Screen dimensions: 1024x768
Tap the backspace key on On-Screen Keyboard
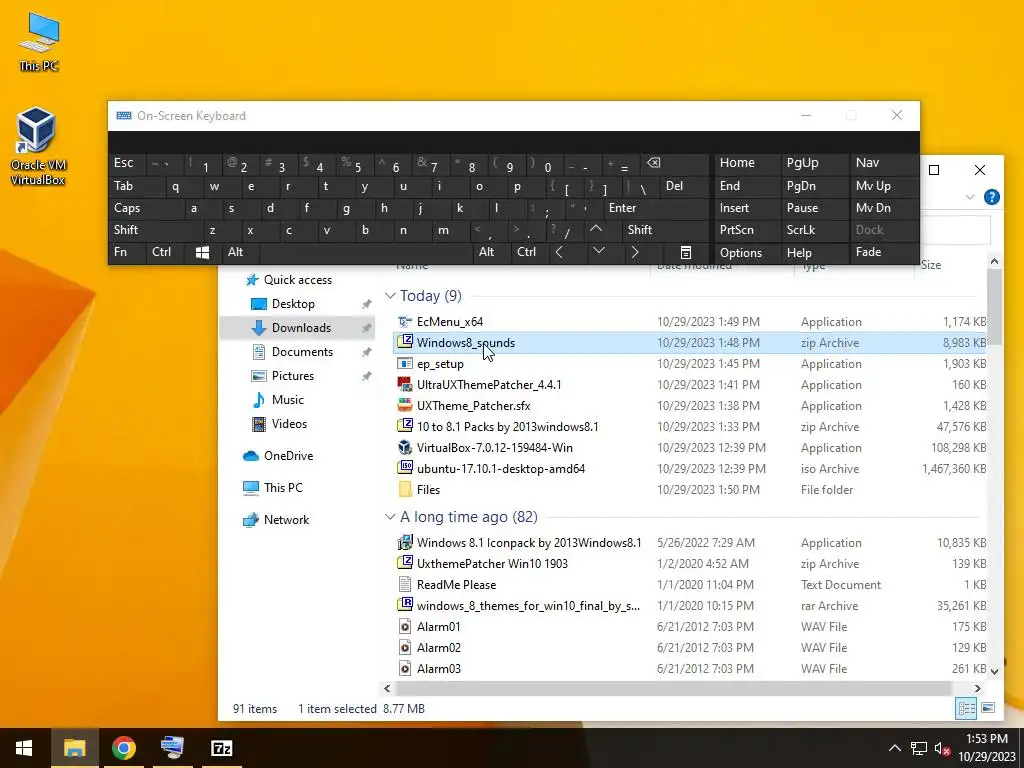pos(675,164)
